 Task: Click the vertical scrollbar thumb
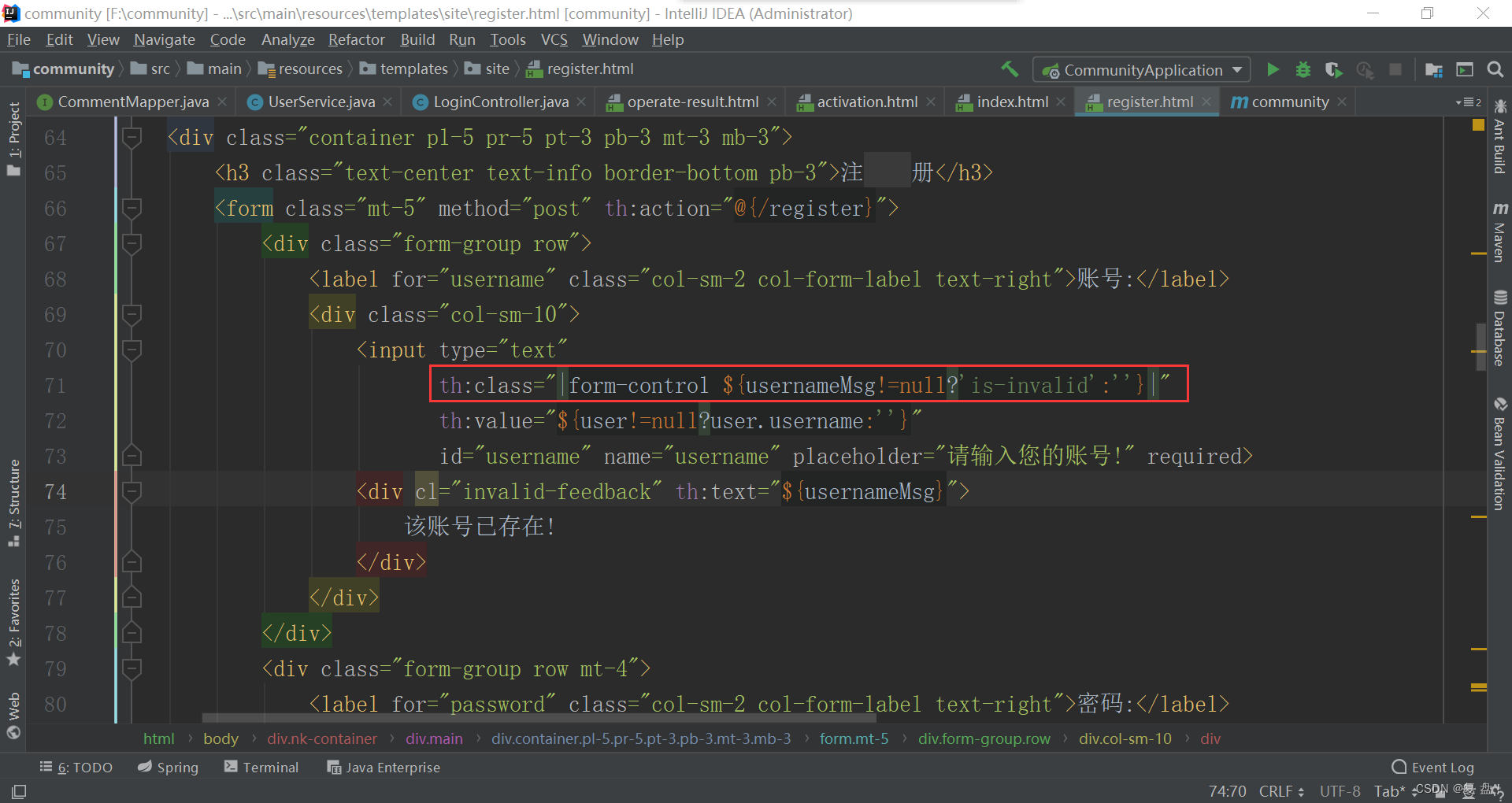click(1481, 348)
